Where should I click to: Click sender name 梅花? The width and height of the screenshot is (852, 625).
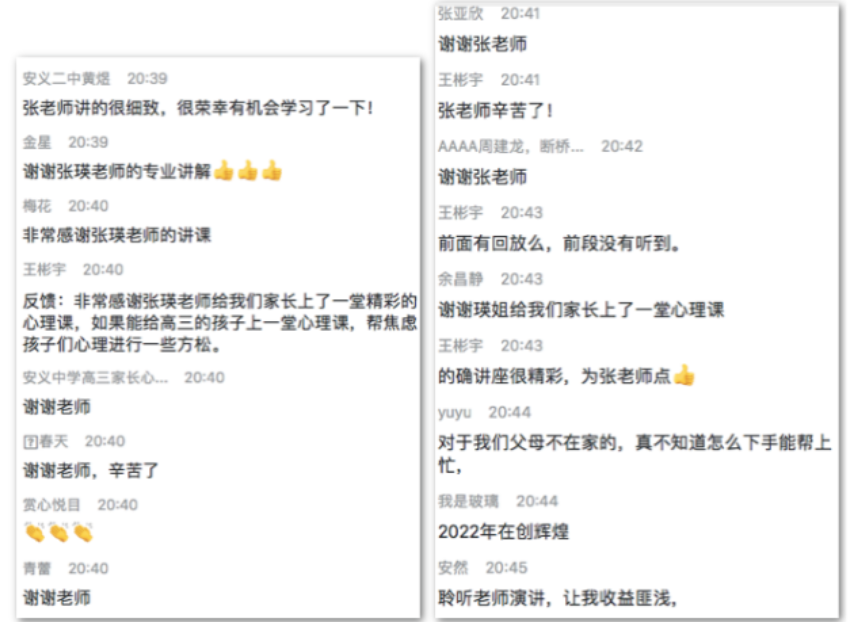pyautogui.click(x=37, y=206)
